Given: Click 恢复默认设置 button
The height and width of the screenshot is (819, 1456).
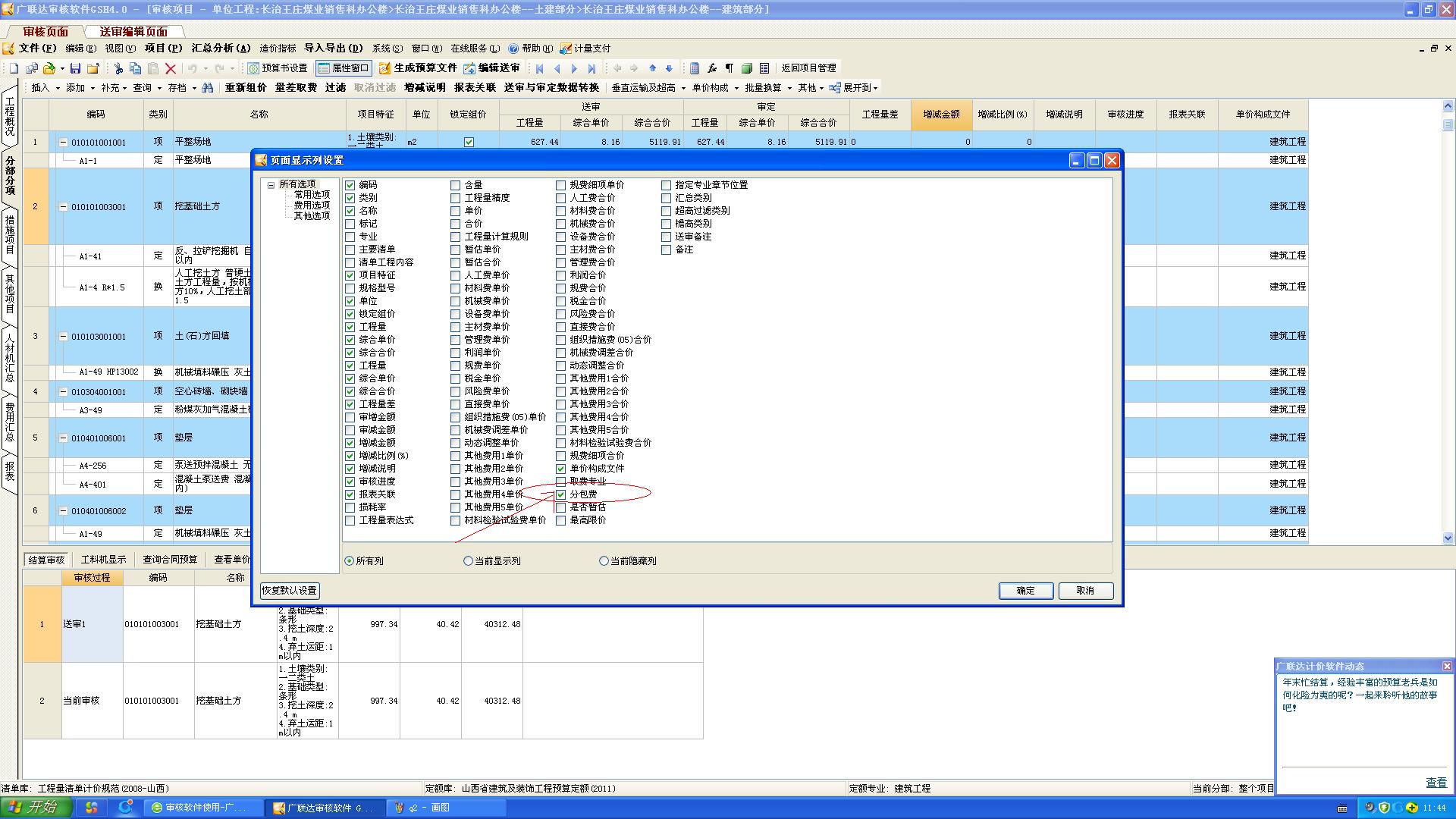Looking at the screenshot, I should click(x=289, y=591).
